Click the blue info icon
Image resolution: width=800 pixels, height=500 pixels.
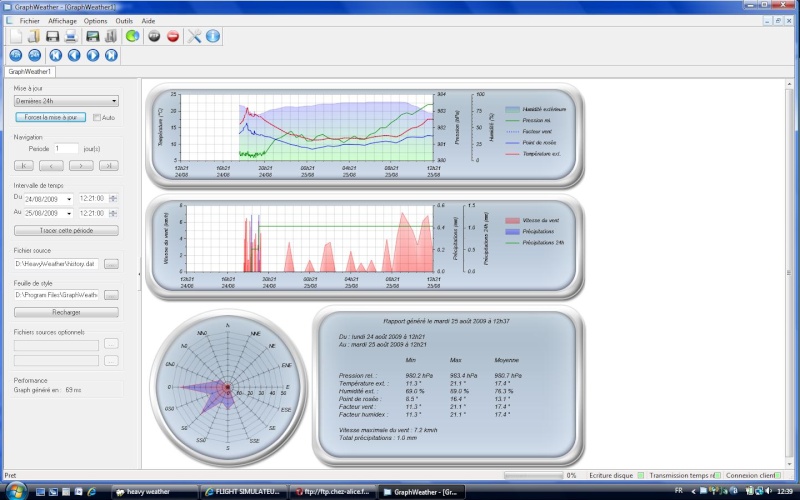coord(213,36)
